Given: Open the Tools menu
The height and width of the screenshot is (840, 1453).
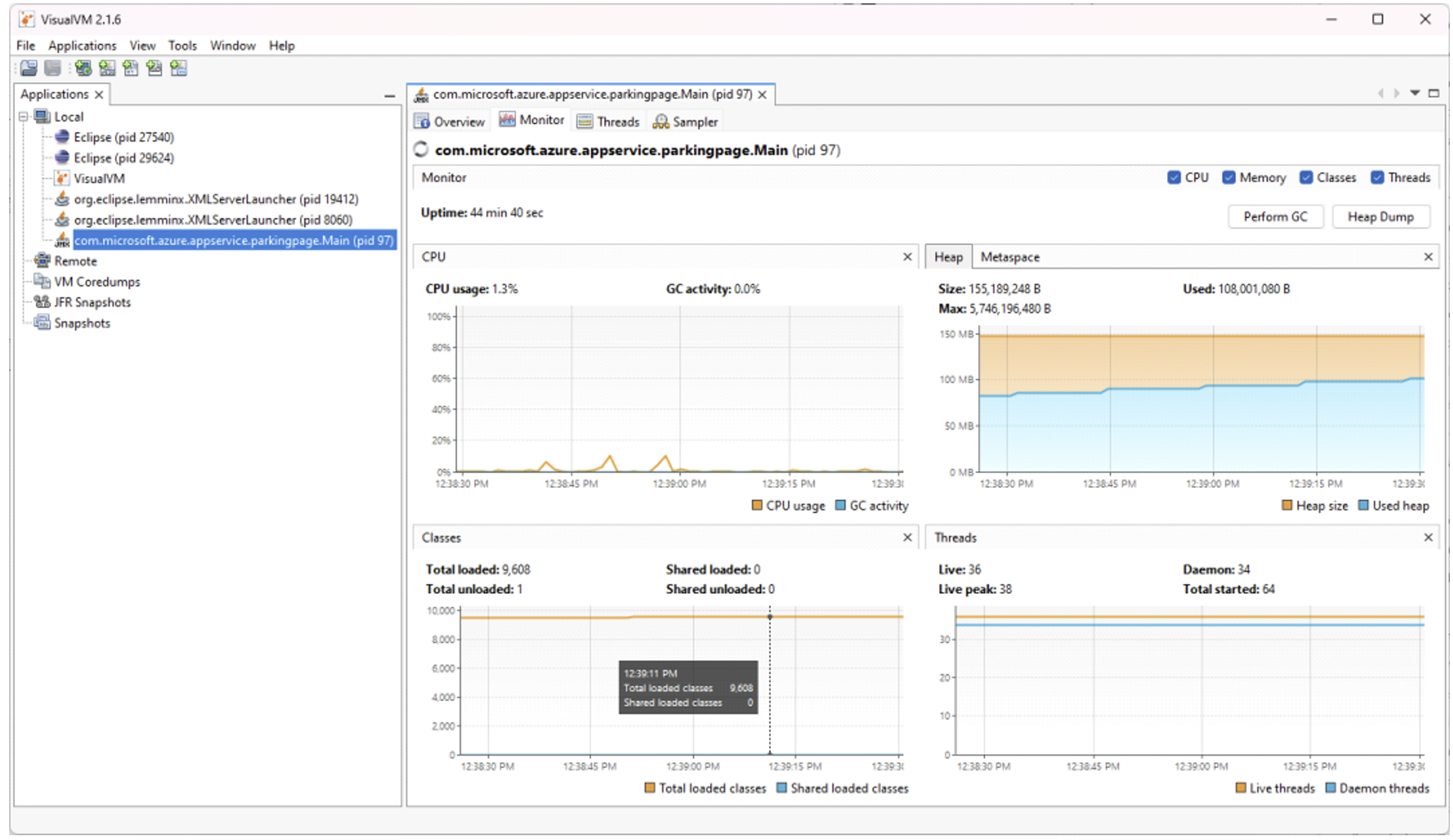Looking at the screenshot, I should (182, 46).
